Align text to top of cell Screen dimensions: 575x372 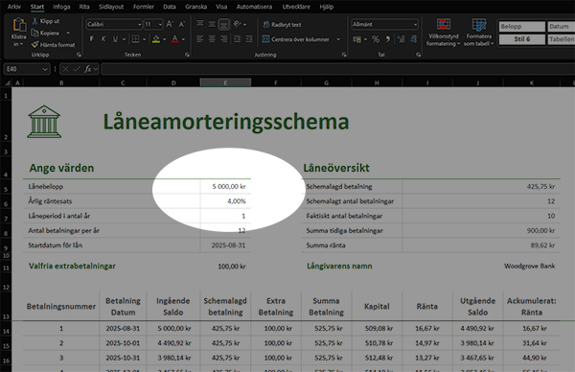(200, 24)
